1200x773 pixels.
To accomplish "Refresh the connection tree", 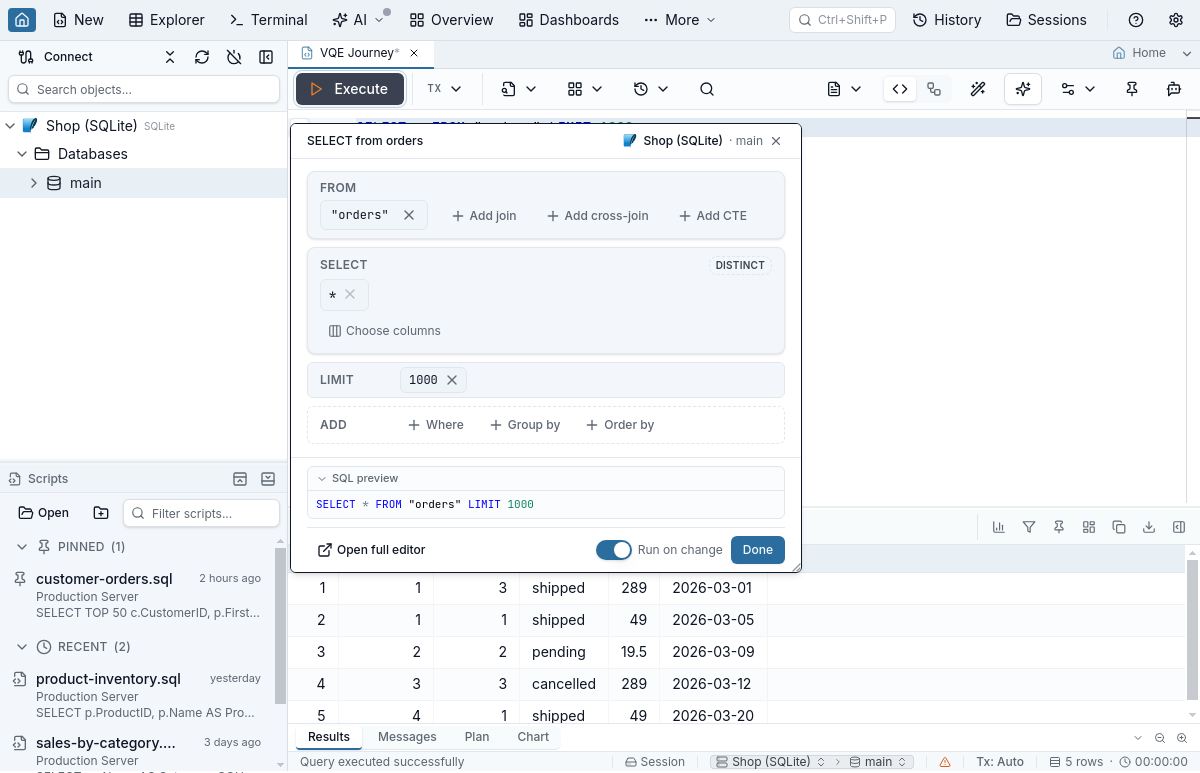I will pos(202,57).
